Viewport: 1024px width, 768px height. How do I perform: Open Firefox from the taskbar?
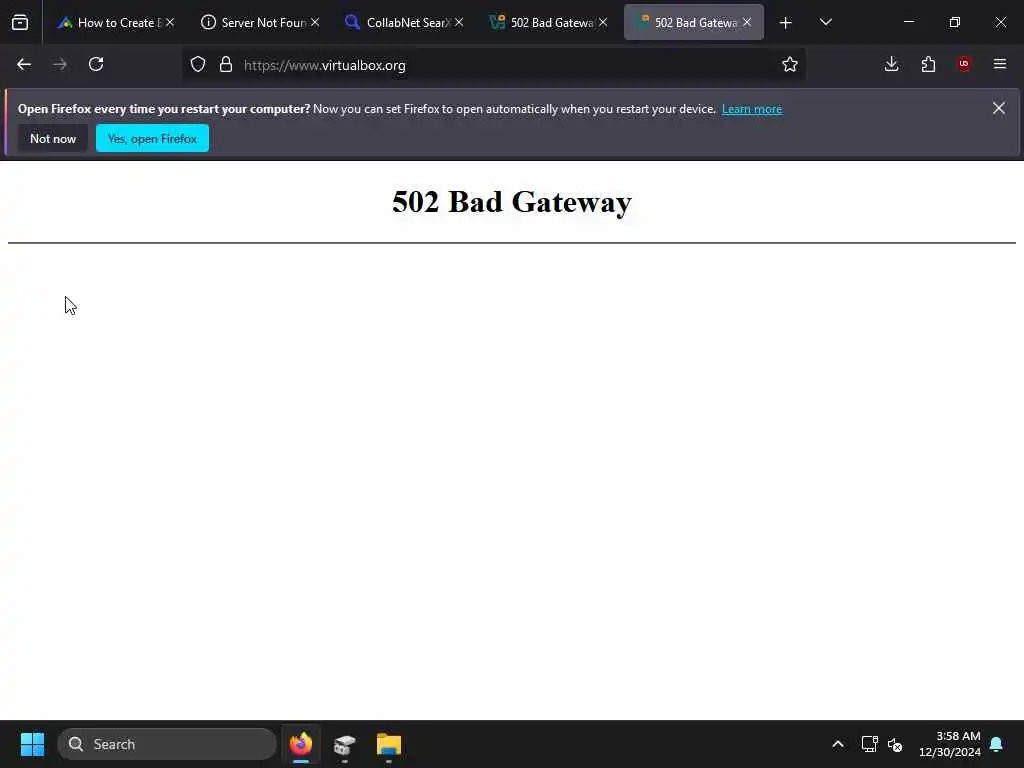pos(300,744)
